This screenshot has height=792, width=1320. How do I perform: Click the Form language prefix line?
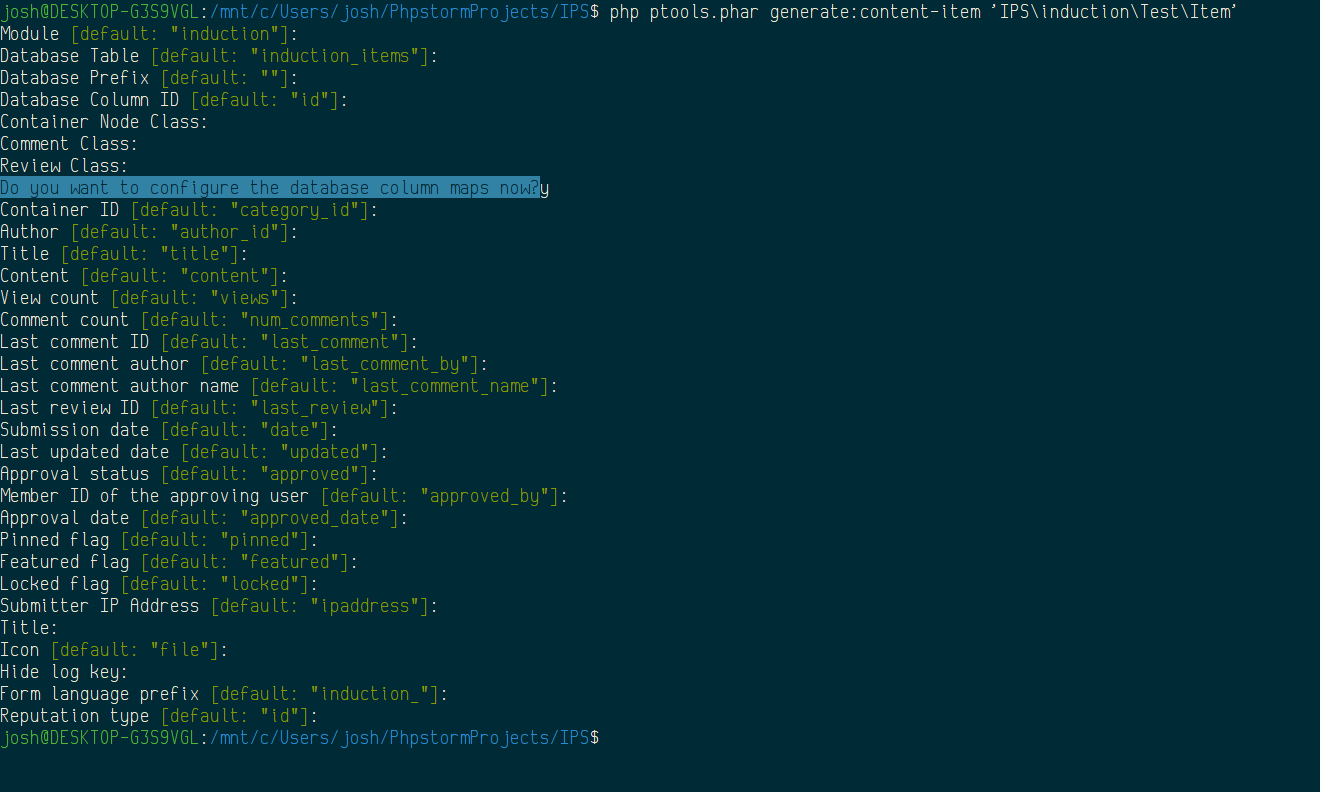[224, 694]
